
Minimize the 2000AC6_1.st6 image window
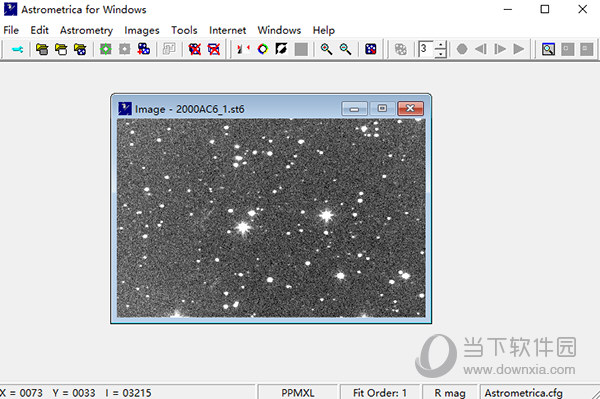[354, 109]
